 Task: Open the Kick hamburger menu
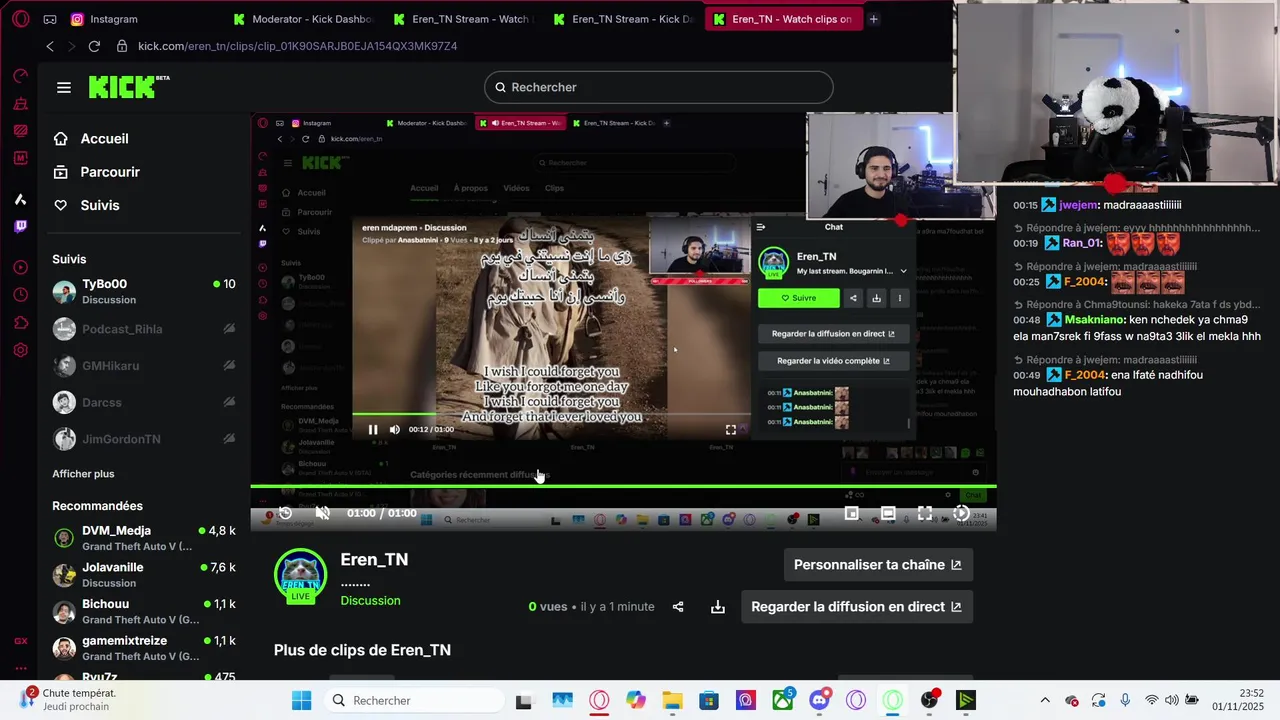[64, 88]
